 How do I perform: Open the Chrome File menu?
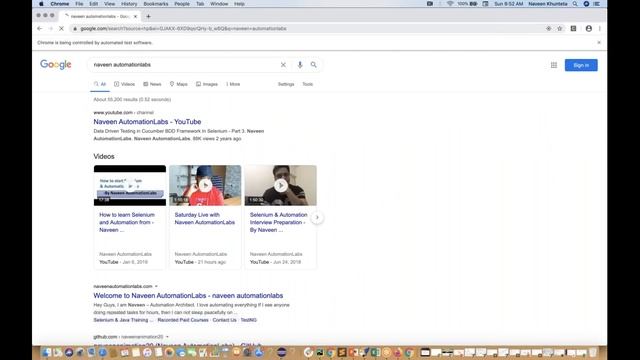pyautogui.click(x=79, y=4)
